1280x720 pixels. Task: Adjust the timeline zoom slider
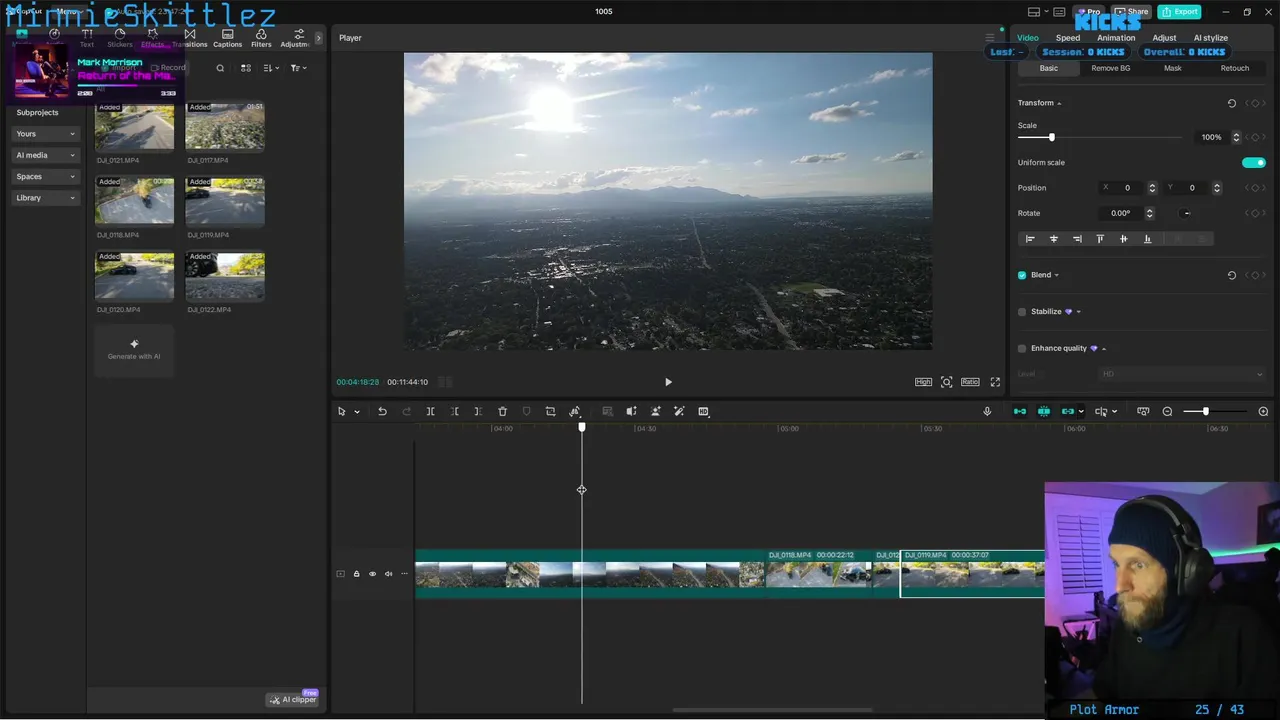click(1205, 411)
